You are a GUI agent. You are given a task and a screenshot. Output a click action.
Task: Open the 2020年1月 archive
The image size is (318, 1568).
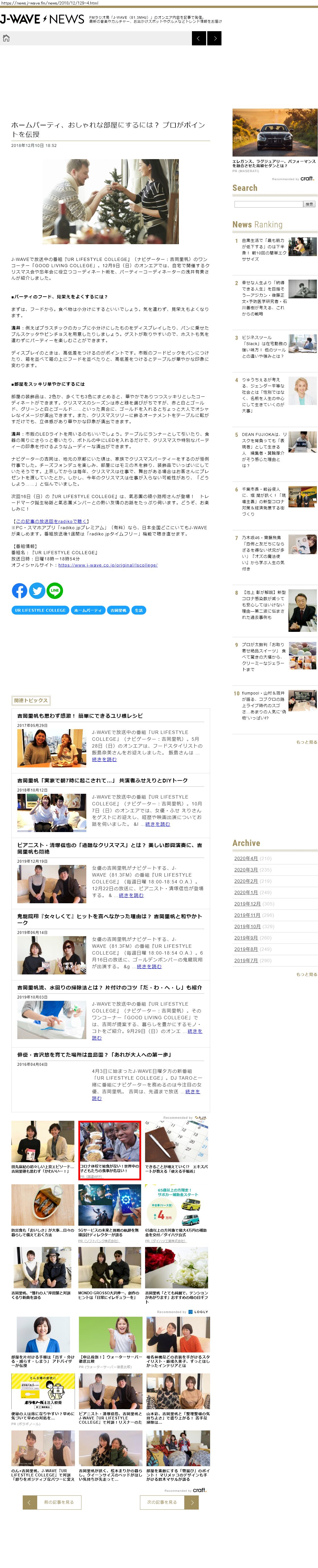tap(246, 892)
